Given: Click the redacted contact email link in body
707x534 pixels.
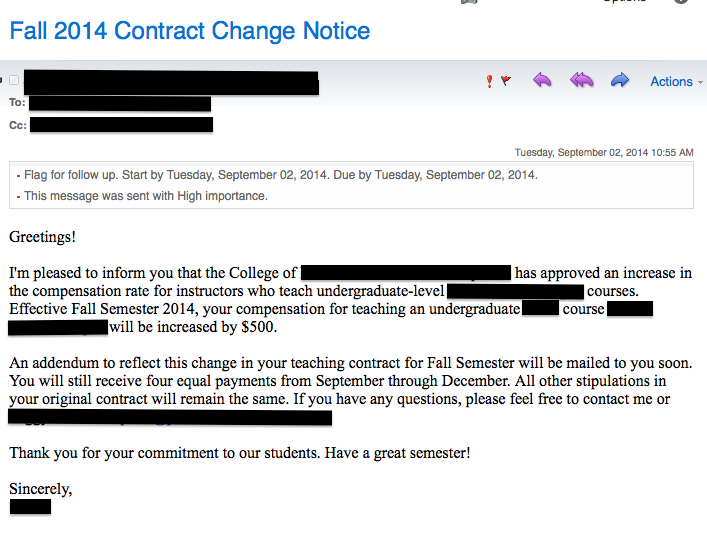Looking at the screenshot, I should pos(170,417).
